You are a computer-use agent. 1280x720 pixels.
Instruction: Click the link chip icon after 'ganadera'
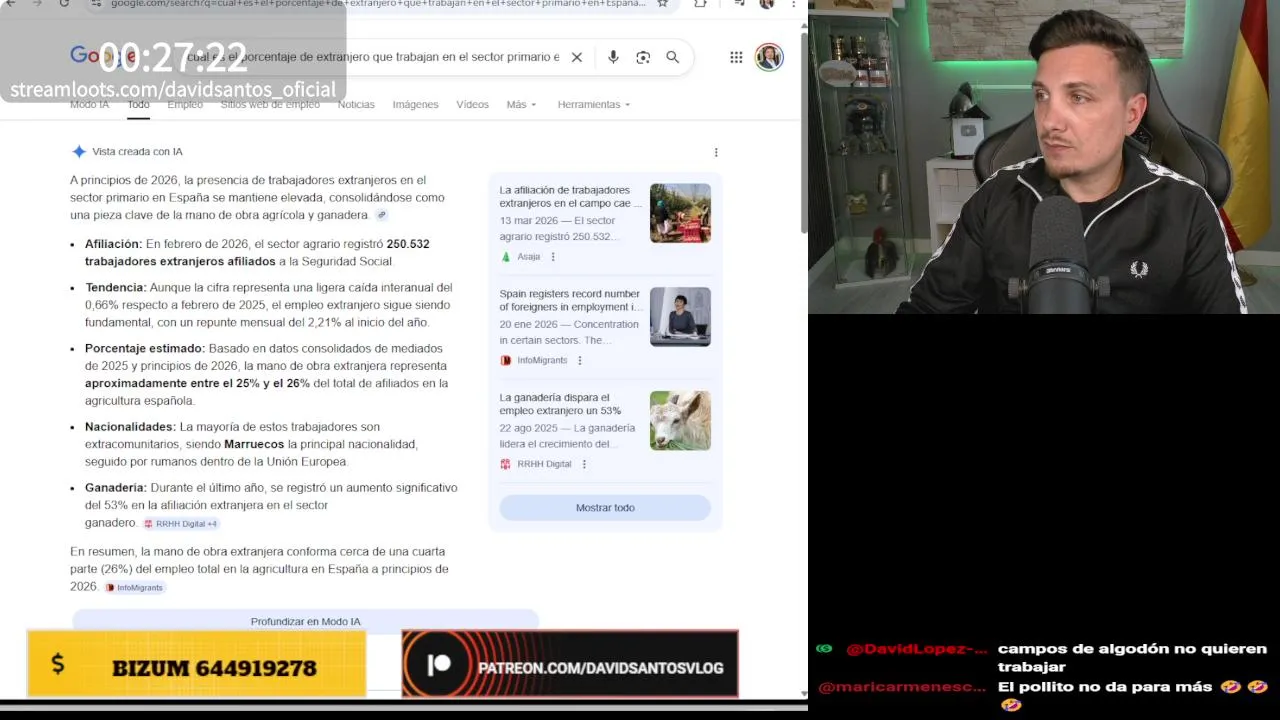point(381,215)
